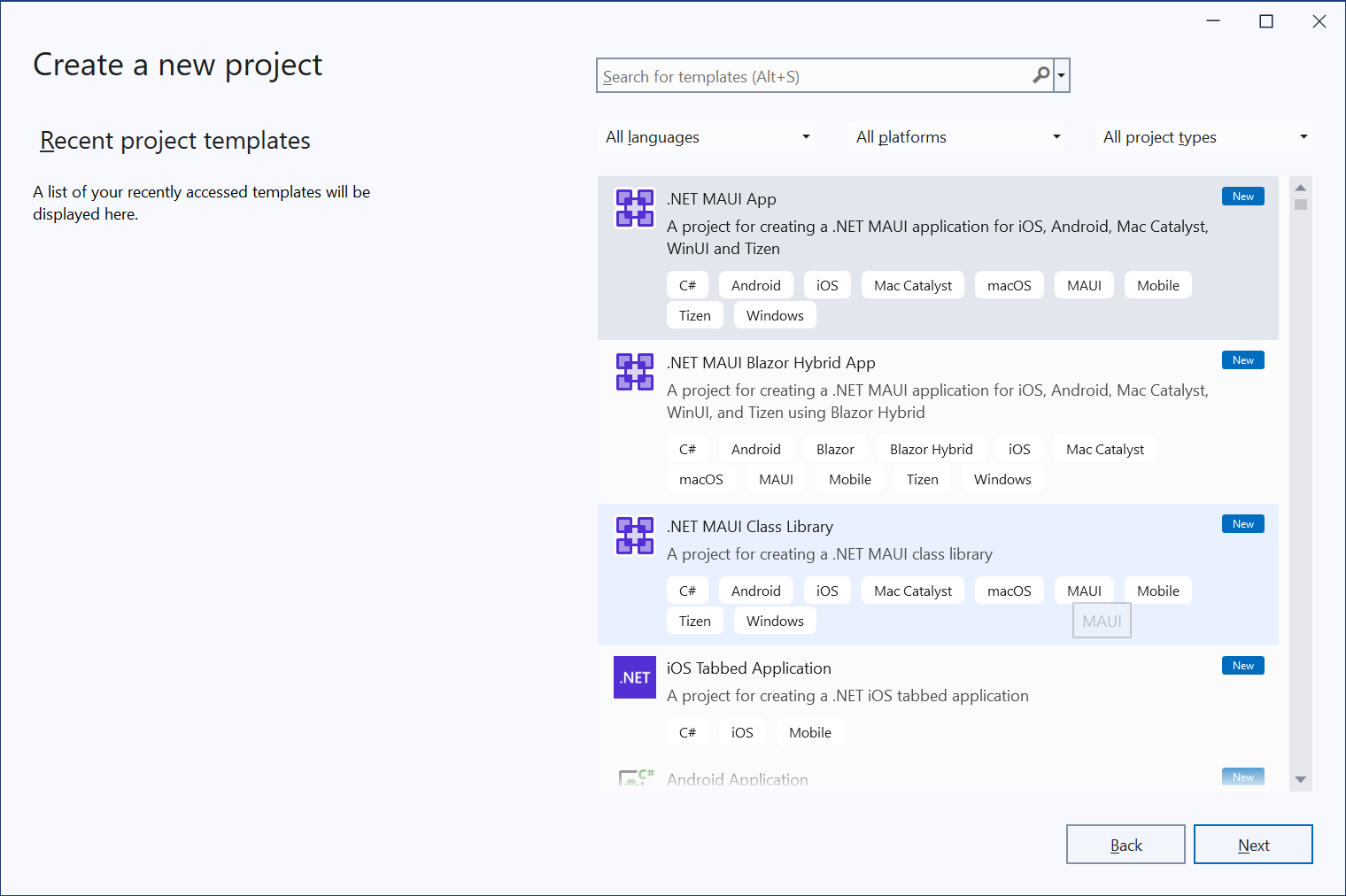Click the search magnifier icon
This screenshot has width=1346, height=896.
pos(1041,75)
